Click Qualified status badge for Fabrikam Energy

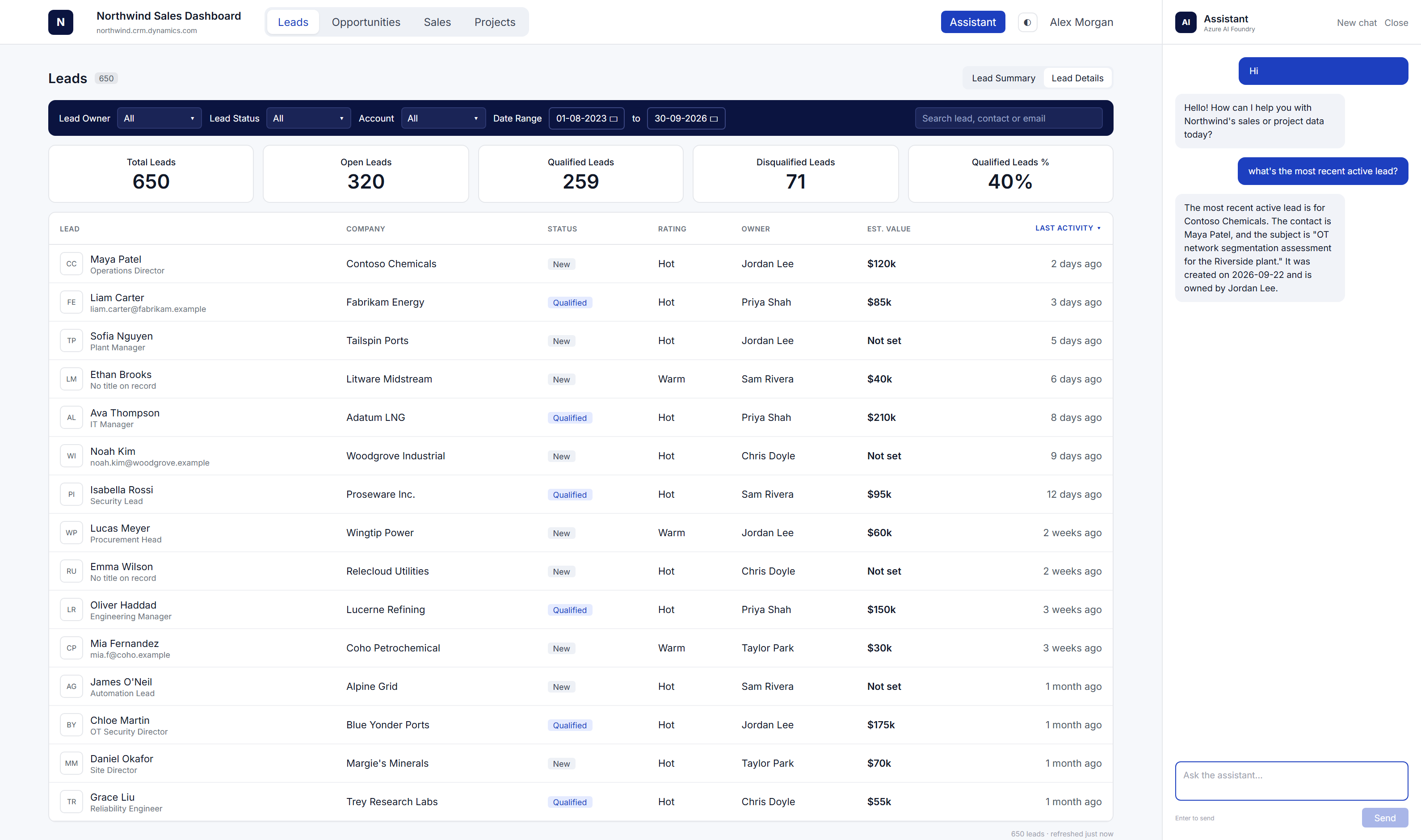(569, 303)
